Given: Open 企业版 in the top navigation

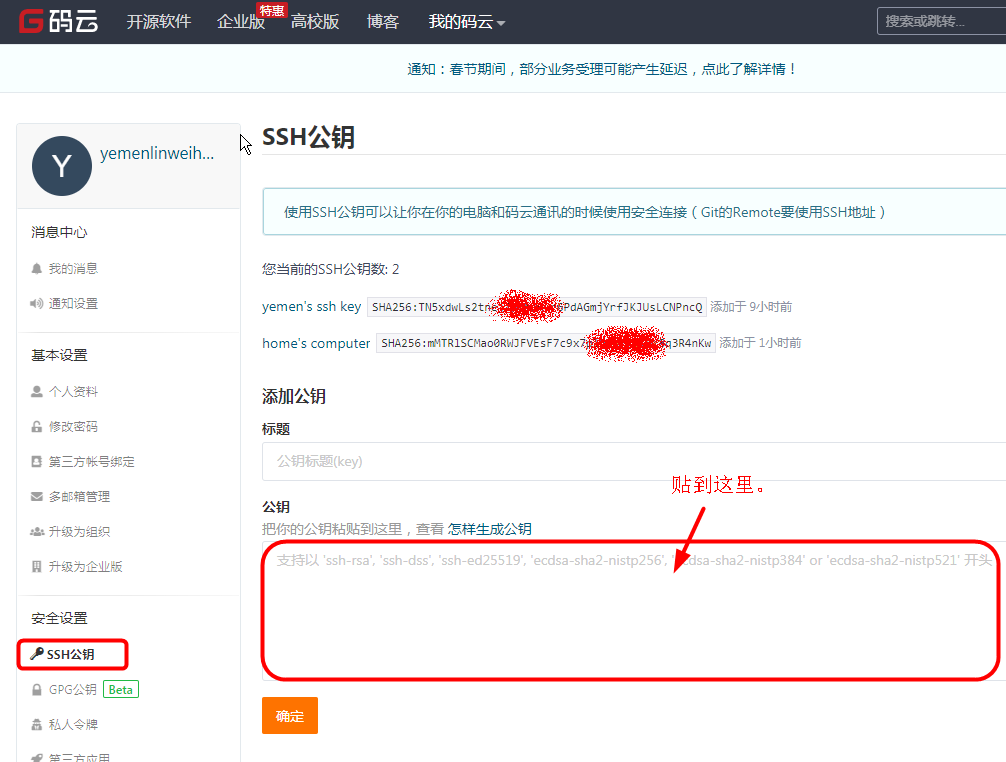Looking at the screenshot, I should pyautogui.click(x=241, y=22).
